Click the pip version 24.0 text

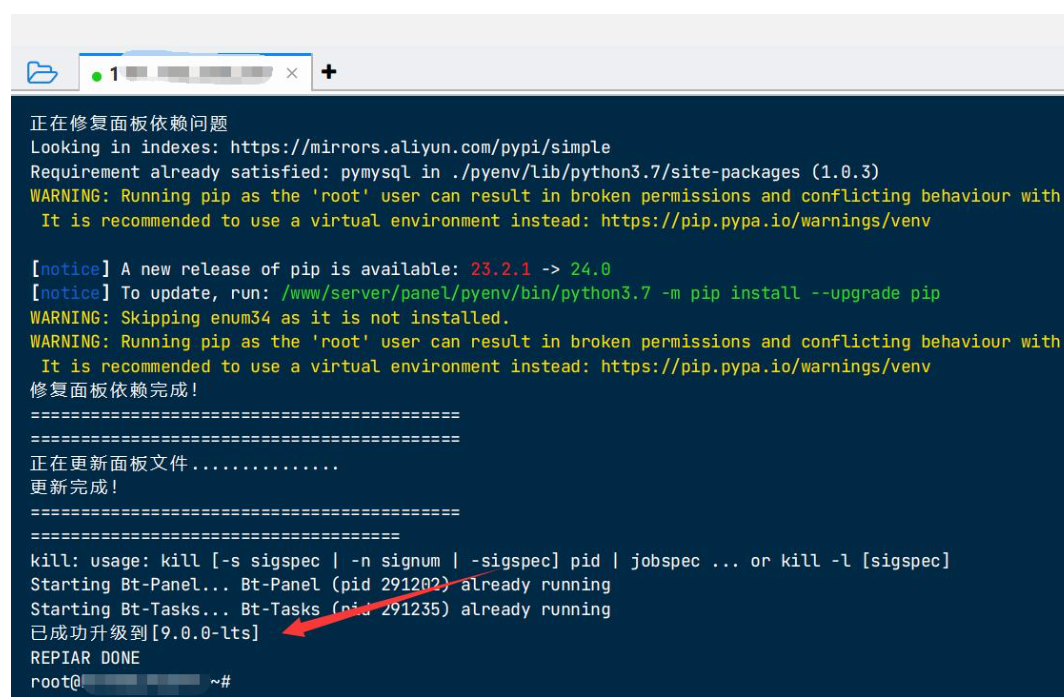(590, 269)
